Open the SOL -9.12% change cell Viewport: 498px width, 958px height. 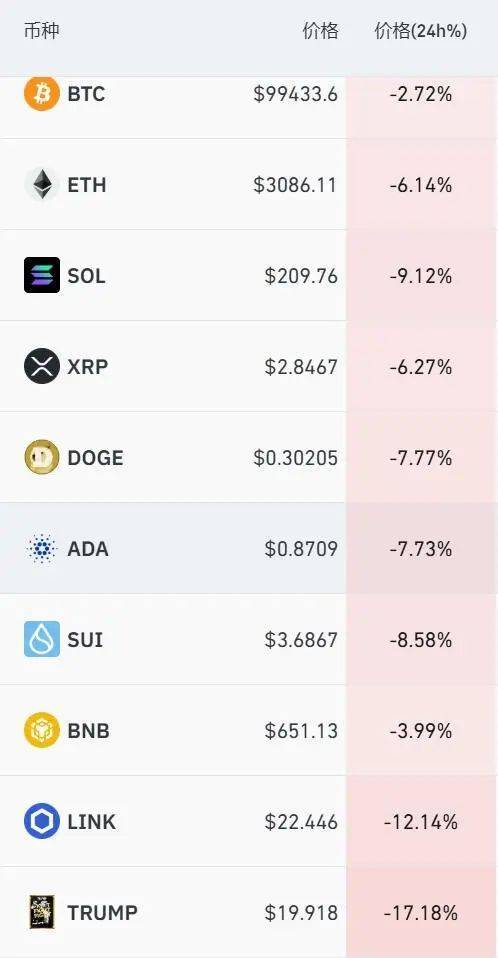point(421,276)
